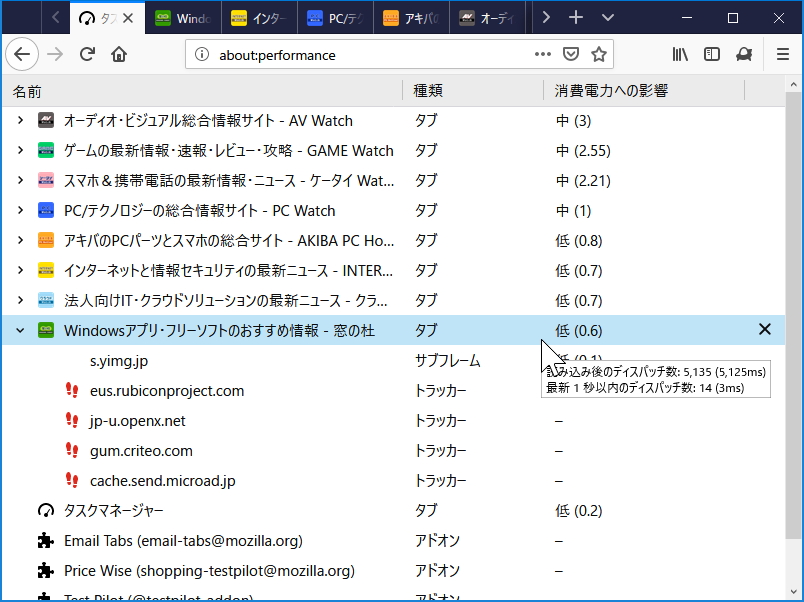
Task: Click the INTERNET Watch row favicon
Action: coord(46,270)
